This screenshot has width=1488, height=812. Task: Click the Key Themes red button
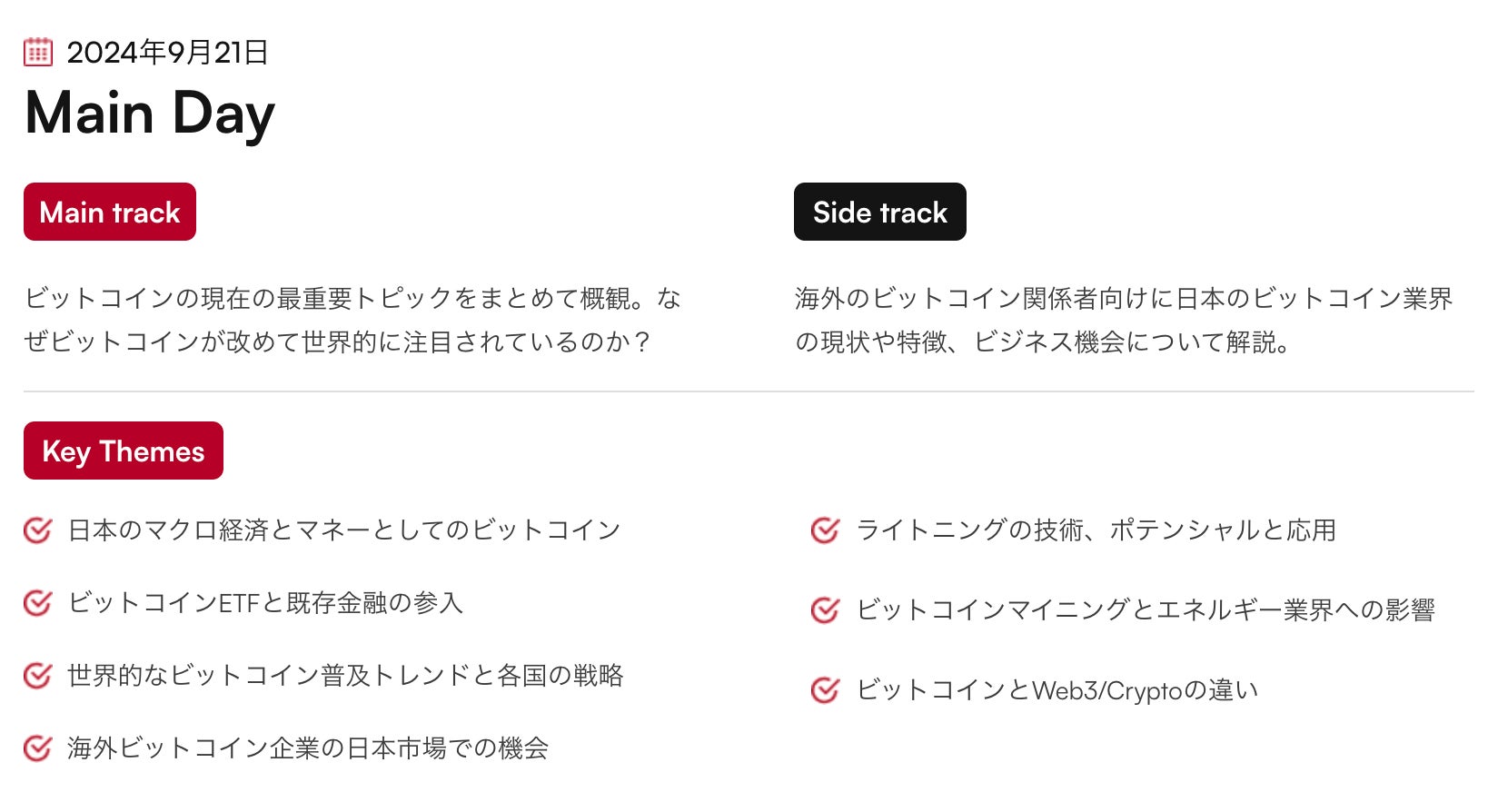point(124,451)
